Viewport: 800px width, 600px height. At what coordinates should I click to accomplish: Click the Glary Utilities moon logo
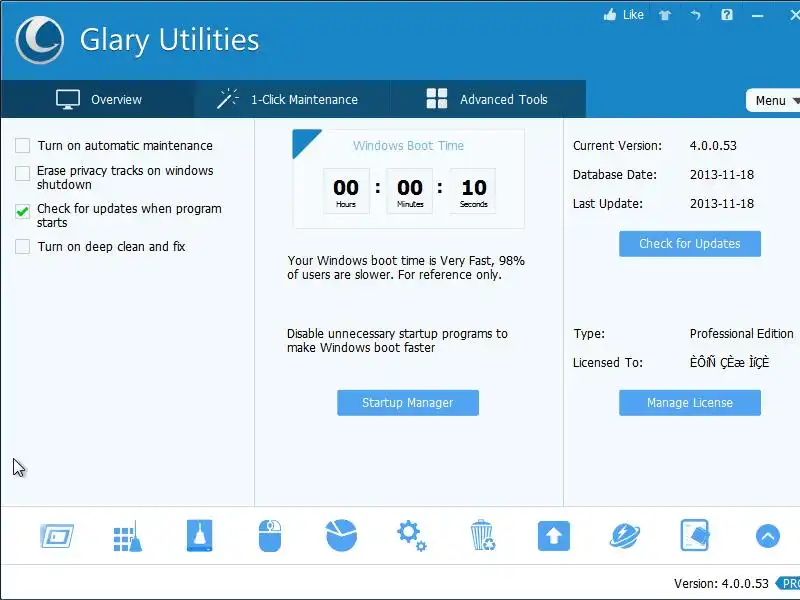click(39, 40)
